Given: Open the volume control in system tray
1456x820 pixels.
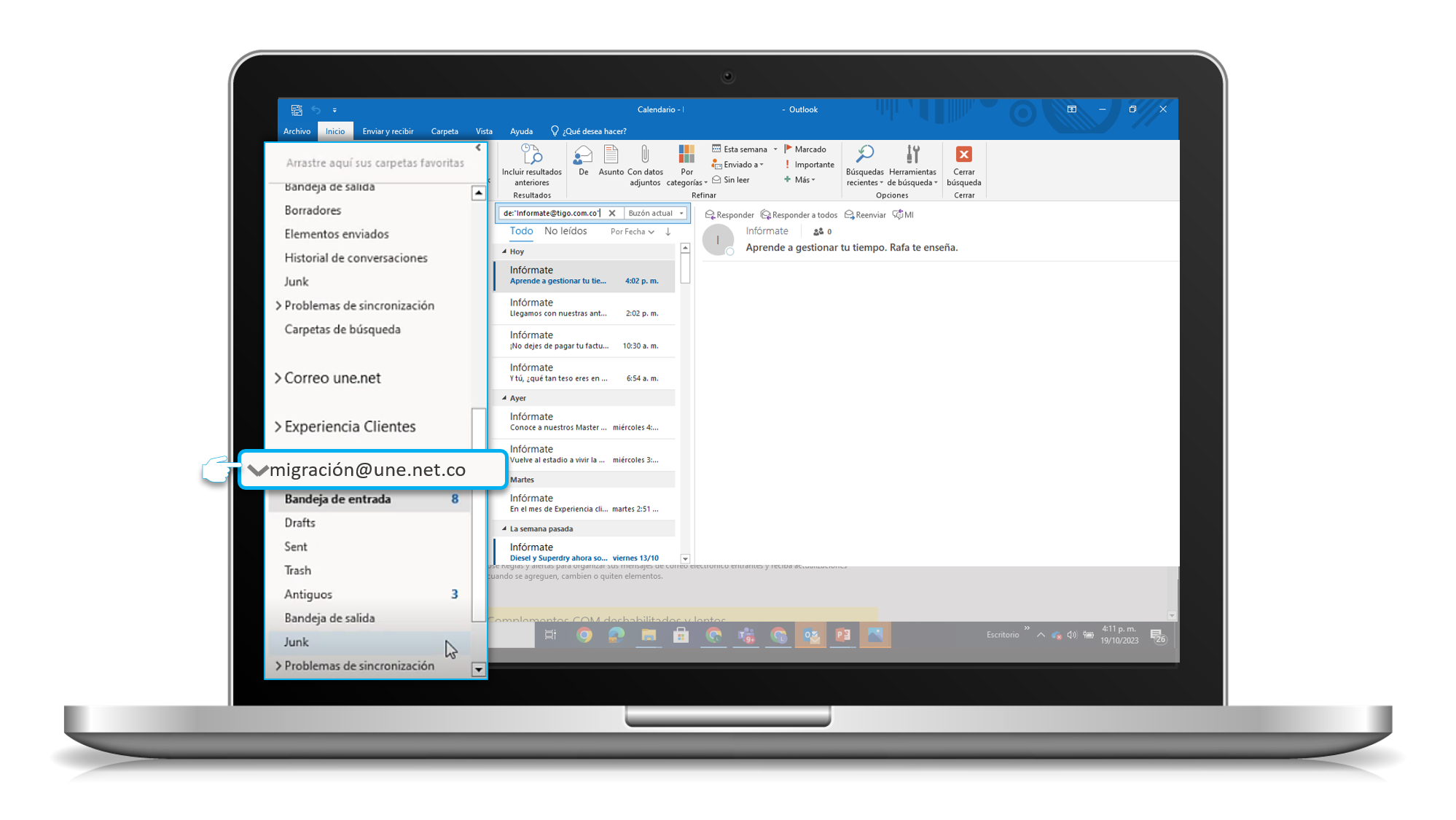Looking at the screenshot, I should tap(1072, 635).
